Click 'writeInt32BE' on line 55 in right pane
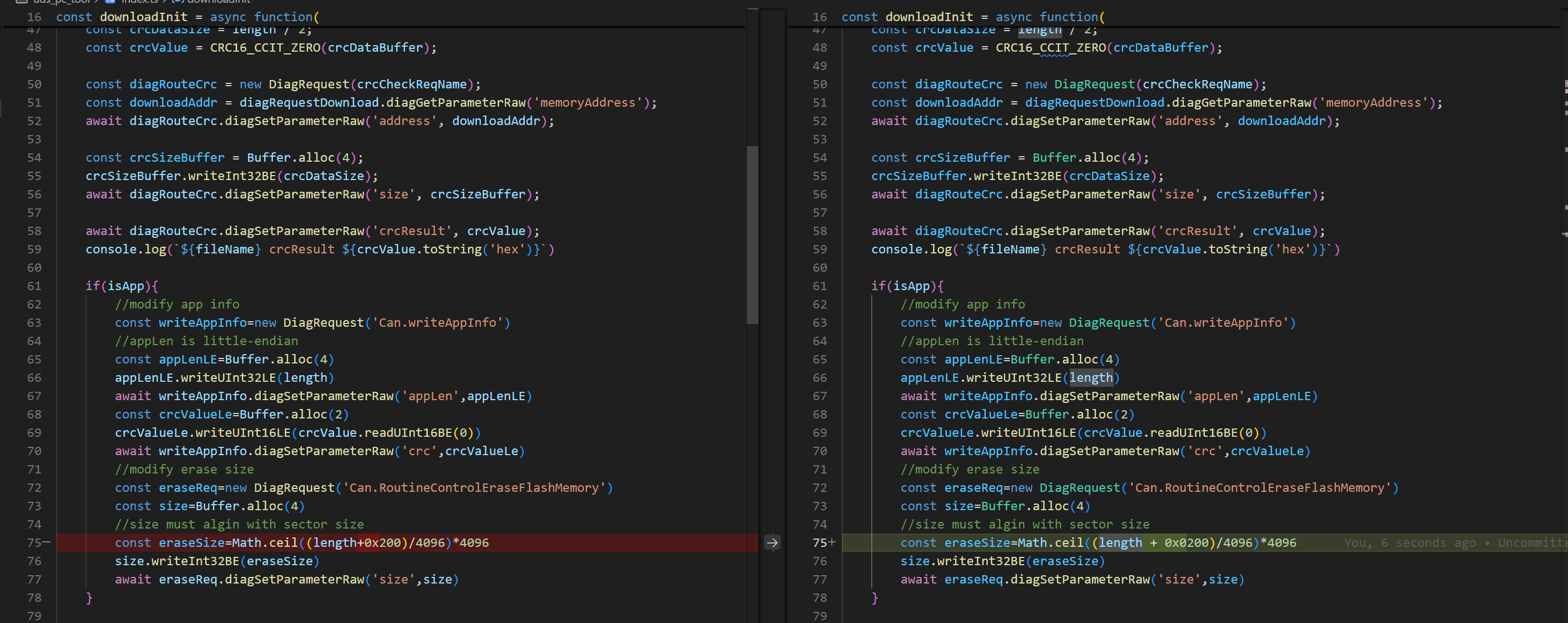 [x=1018, y=176]
